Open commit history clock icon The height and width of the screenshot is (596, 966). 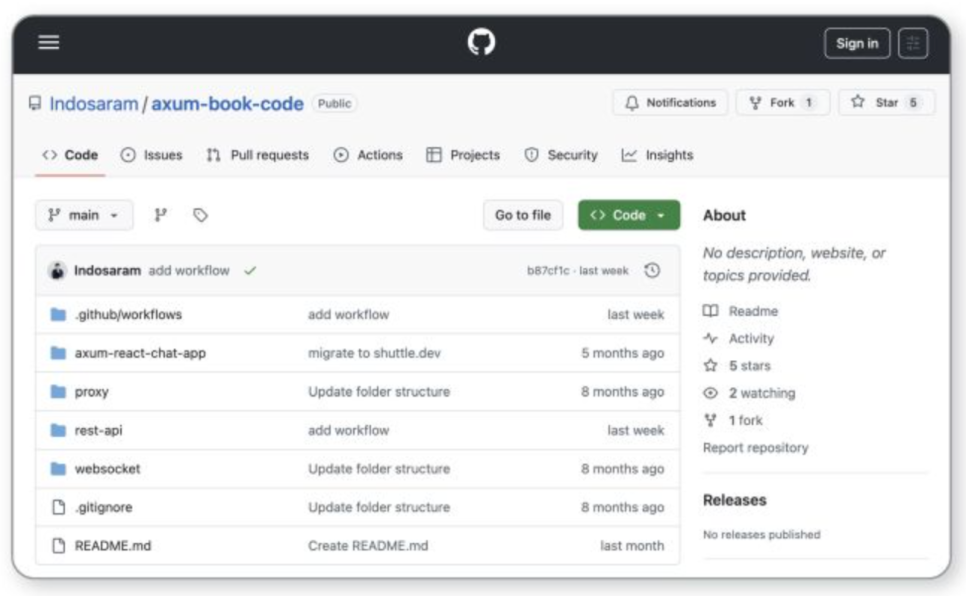coord(652,271)
